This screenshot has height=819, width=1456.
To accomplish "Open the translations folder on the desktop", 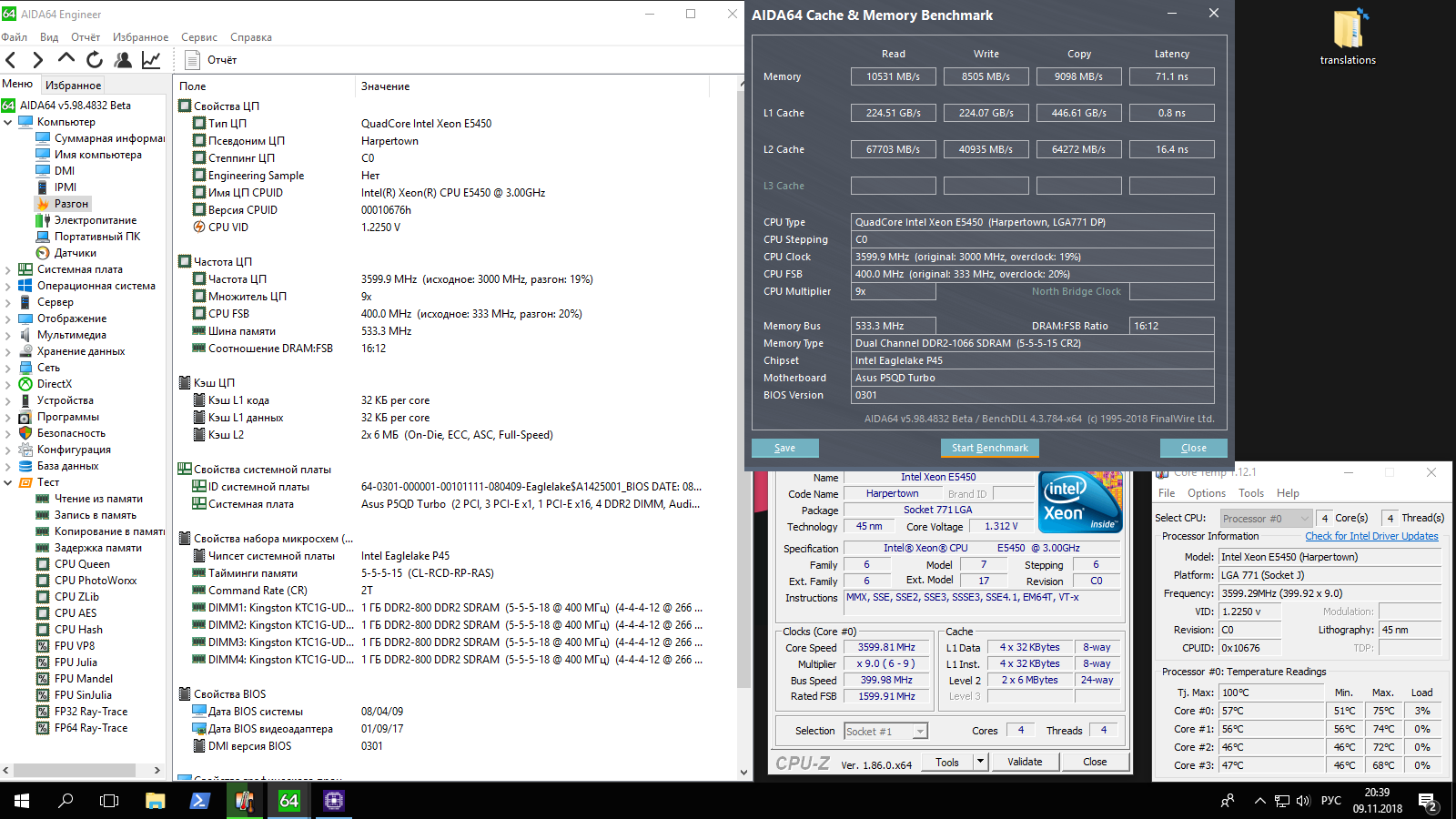I will coord(1348,37).
